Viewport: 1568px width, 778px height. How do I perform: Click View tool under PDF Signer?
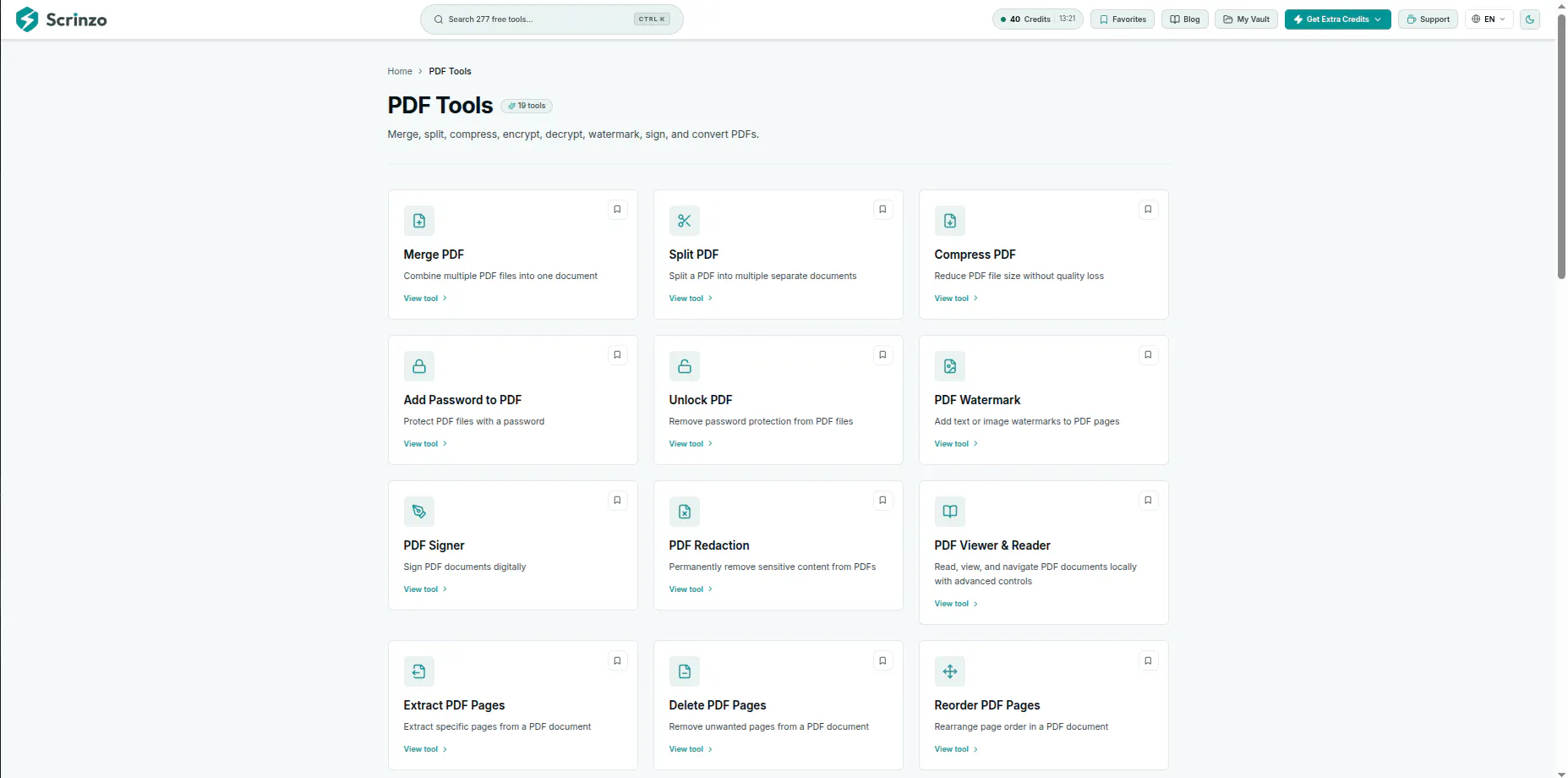click(425, 589)
